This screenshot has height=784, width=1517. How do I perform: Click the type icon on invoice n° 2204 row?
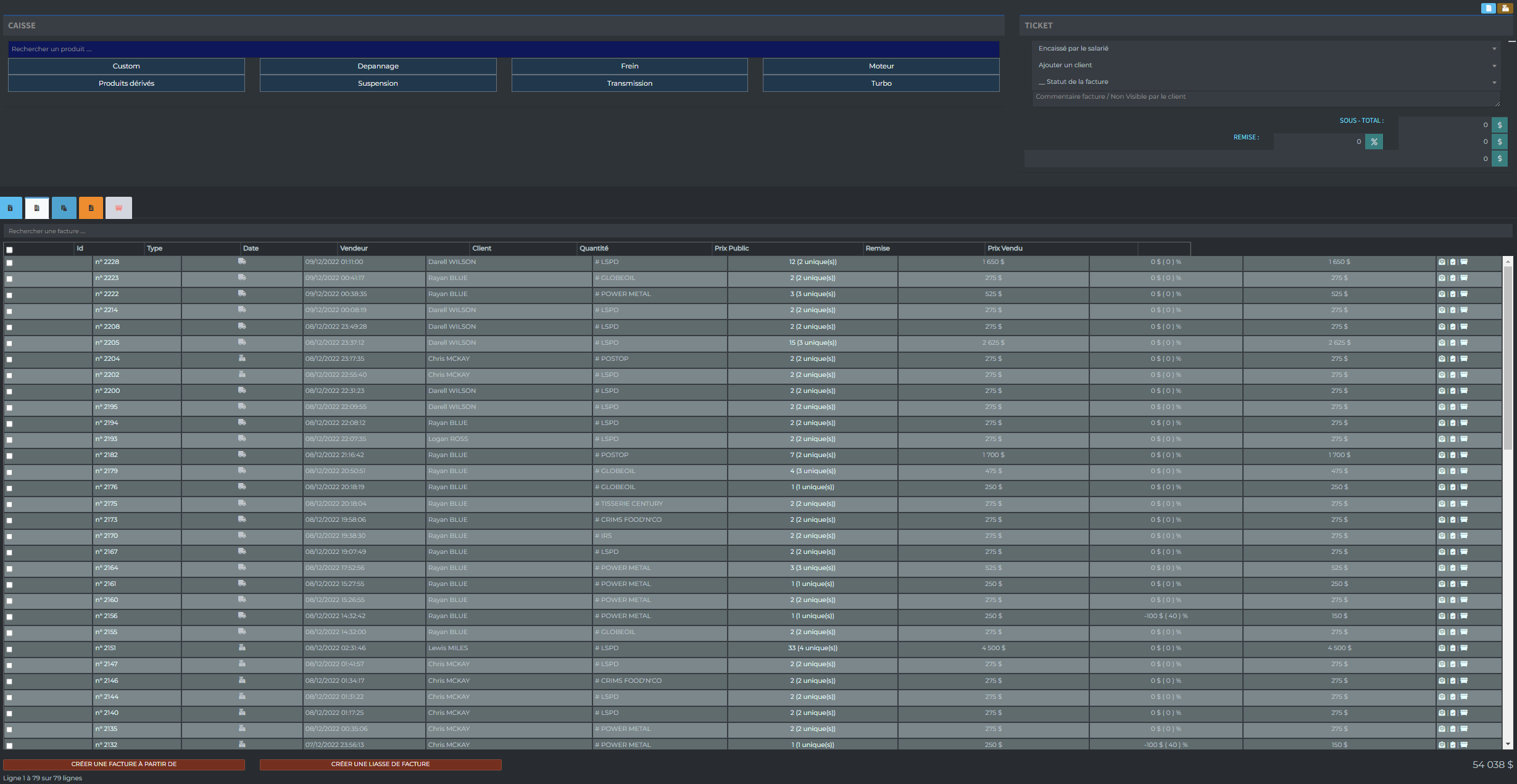coord(242,358)
